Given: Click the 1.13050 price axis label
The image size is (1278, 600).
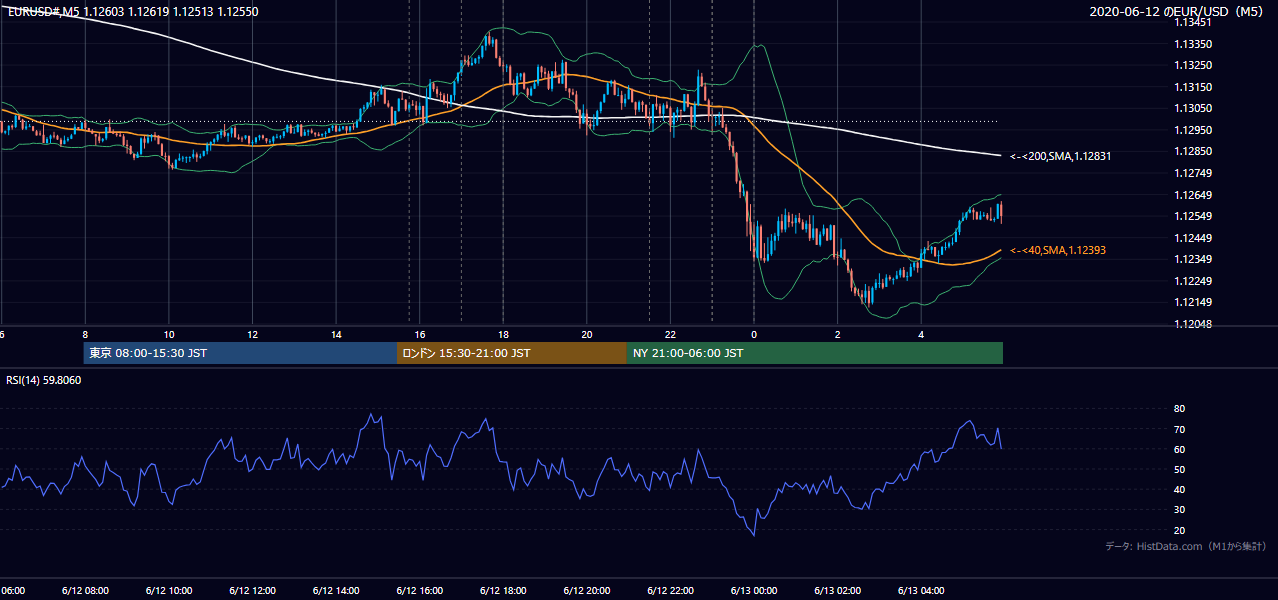Looking at the screenshot, I should pos(1193,109).
